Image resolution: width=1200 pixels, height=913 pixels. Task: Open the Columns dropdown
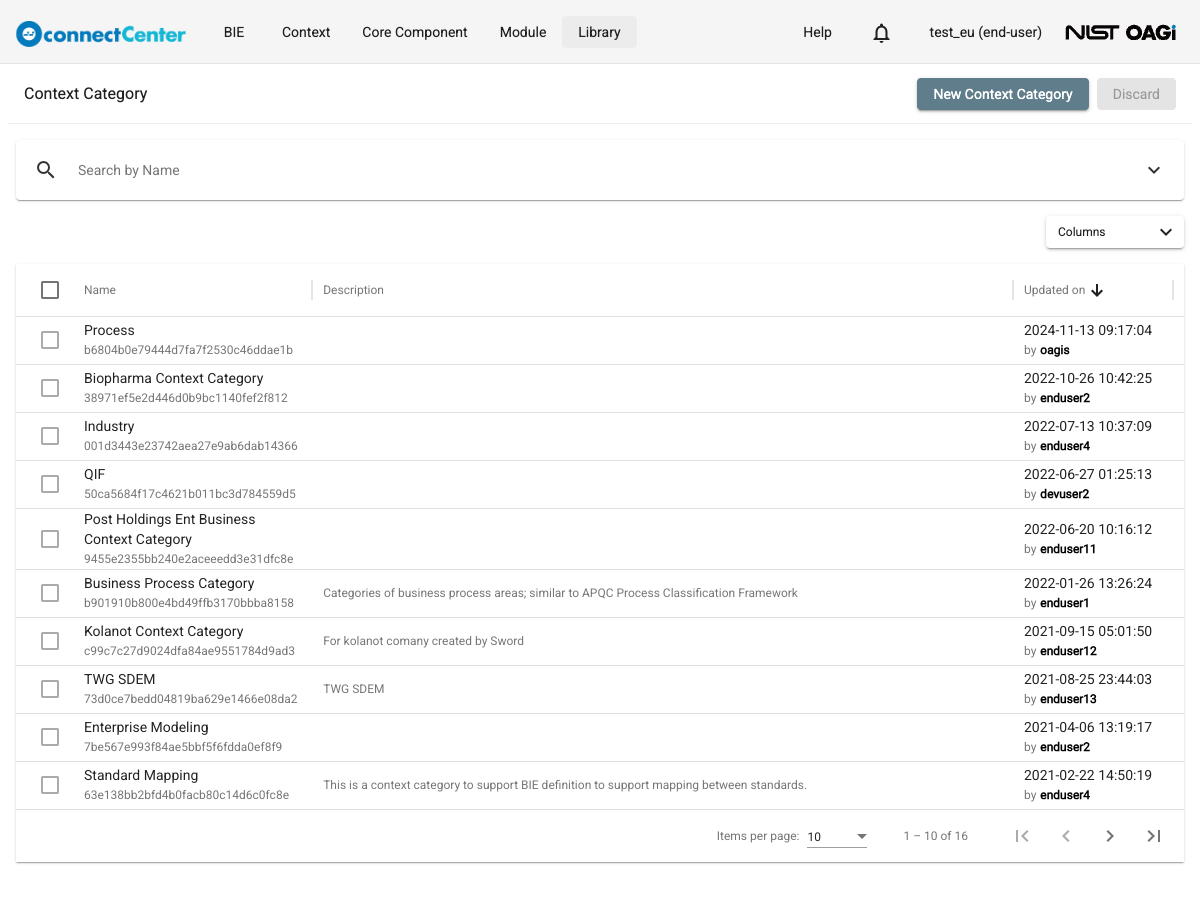coord(1115,232)
